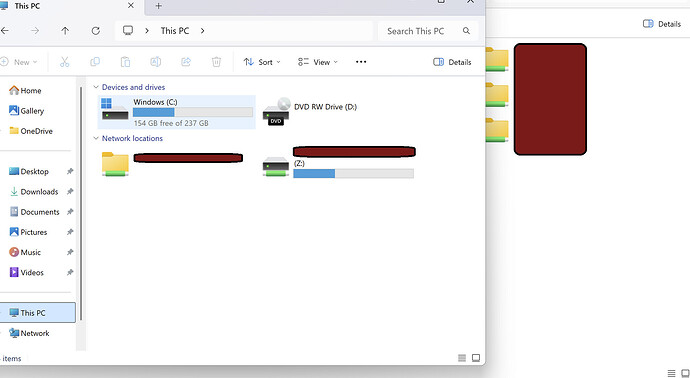The height and width of the screenshot is (378, 690).
Task: Click the Paste clipboard icon
Action: 125,62
